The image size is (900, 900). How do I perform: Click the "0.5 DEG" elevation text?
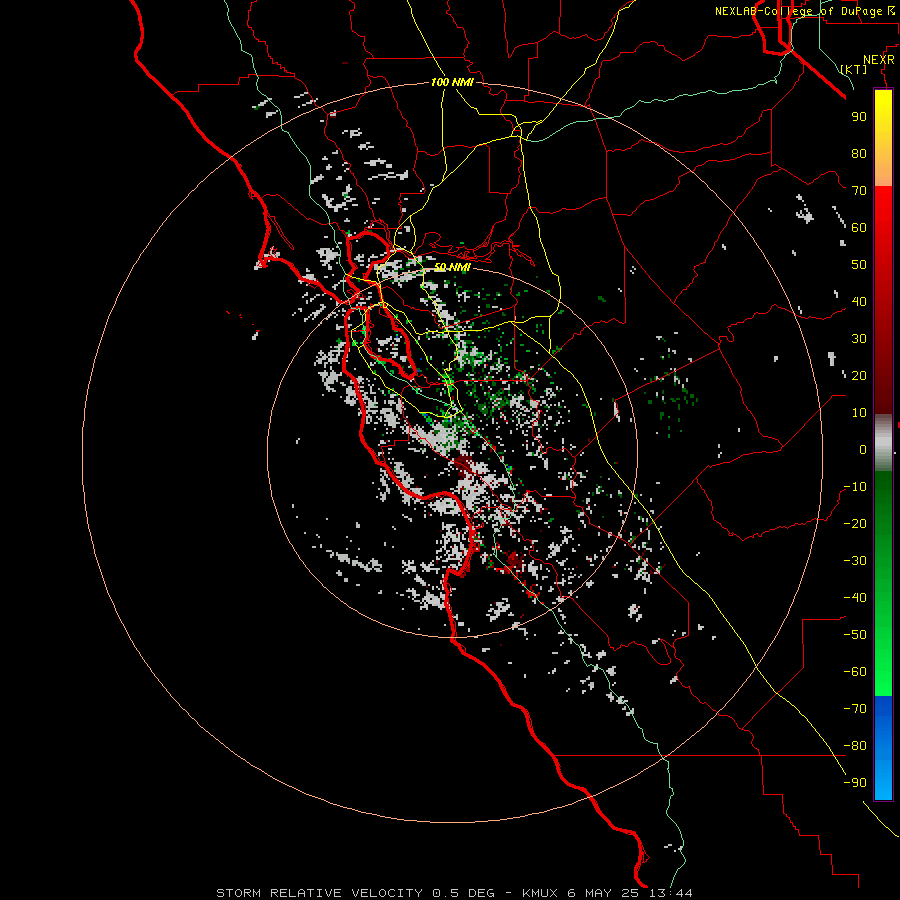point(463,893)
